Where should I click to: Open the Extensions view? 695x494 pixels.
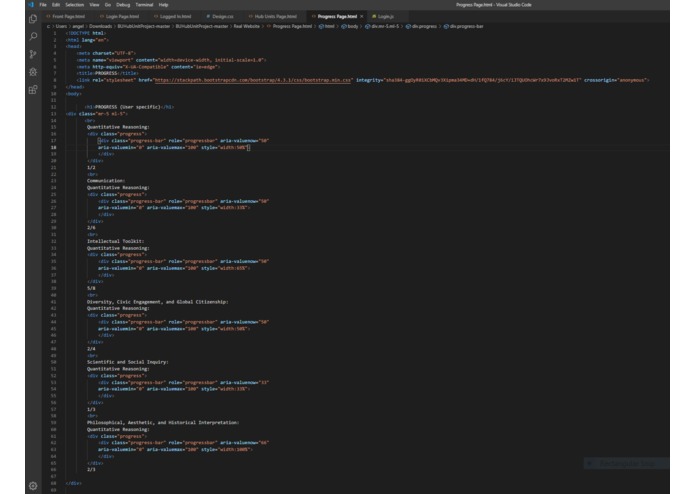tap(33, 89)
